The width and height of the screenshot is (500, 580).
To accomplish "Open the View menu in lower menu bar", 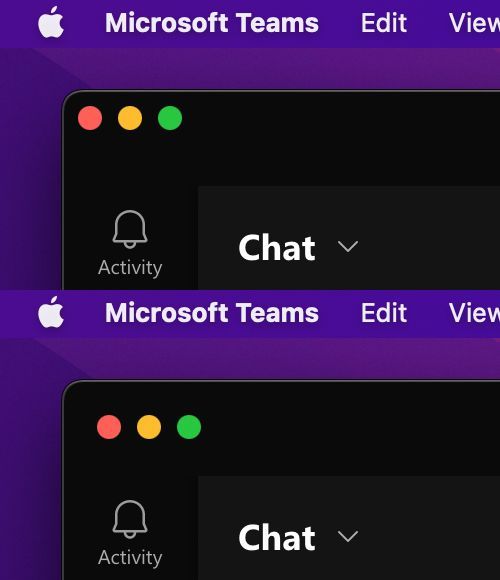I will (474, 313).
